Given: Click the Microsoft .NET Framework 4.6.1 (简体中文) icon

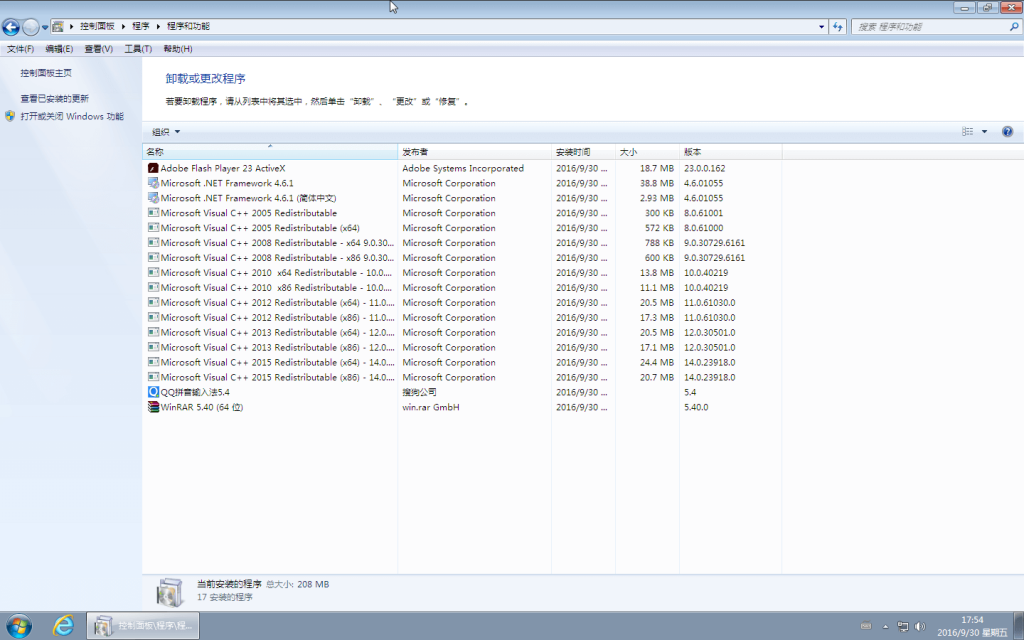Looking at the screenshot, I should click(153, 198).
